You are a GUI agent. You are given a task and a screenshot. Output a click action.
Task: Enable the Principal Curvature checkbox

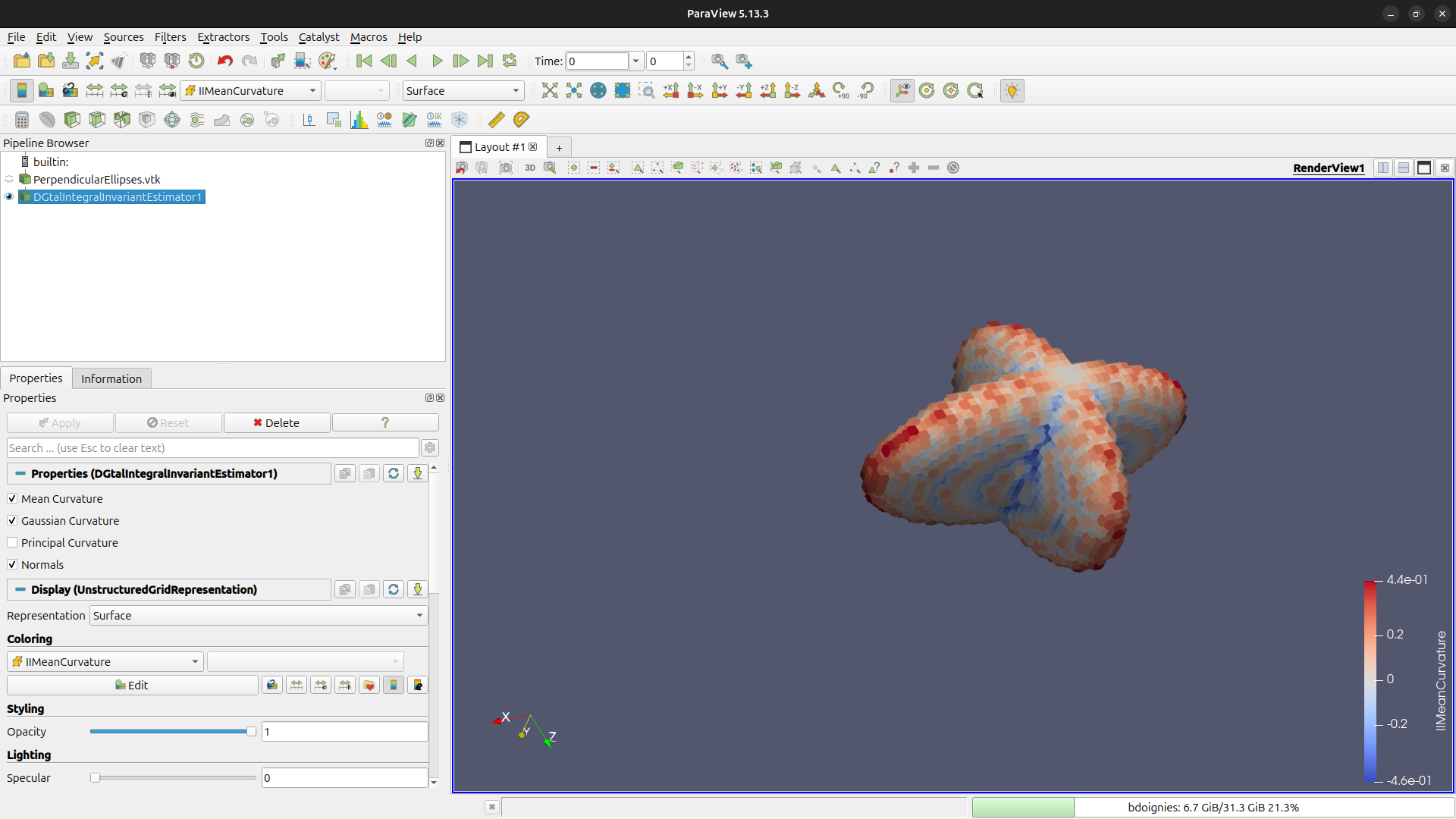[x=12, y=543]
